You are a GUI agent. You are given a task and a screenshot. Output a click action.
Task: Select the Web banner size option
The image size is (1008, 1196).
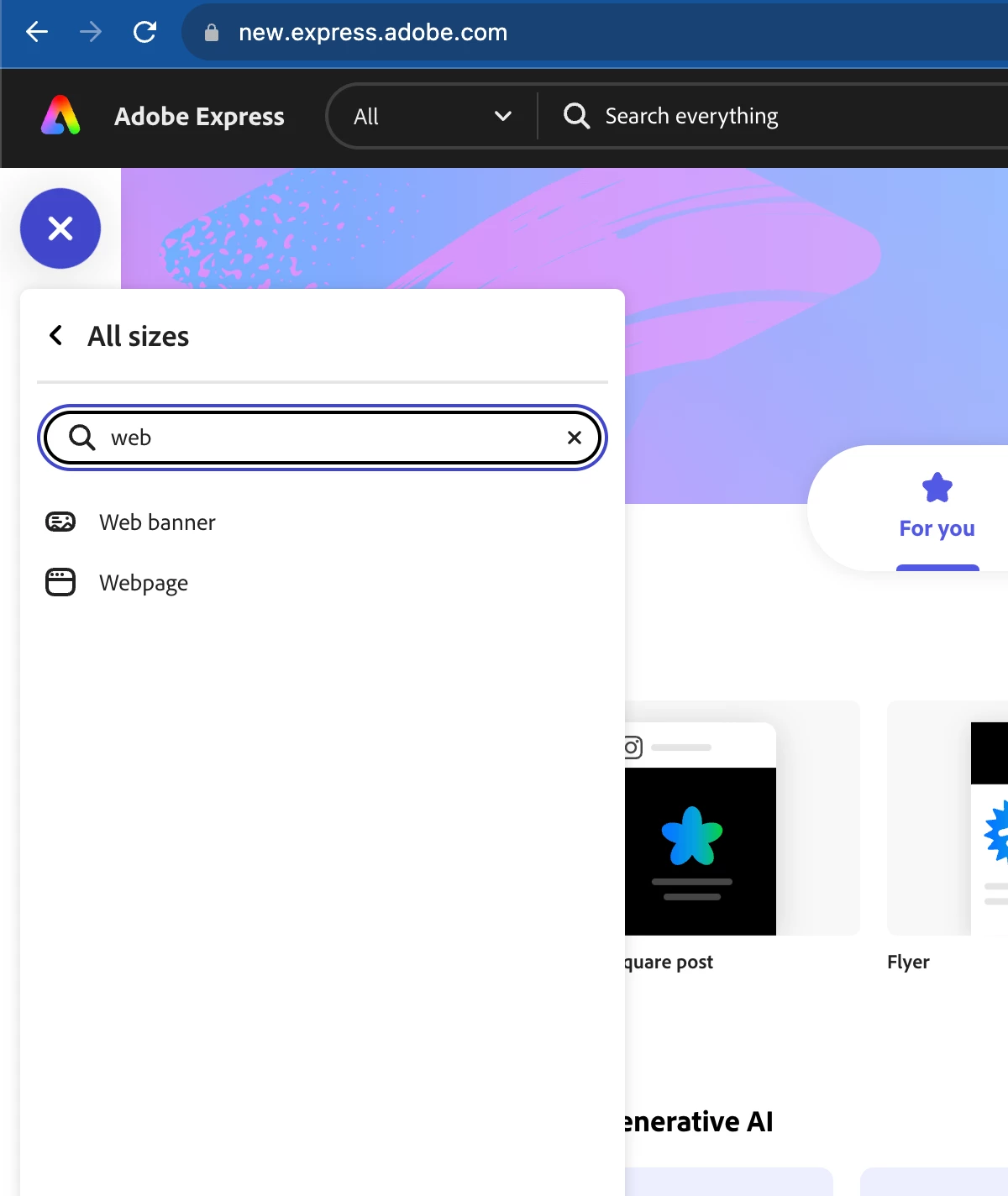[x=323, y=522]
